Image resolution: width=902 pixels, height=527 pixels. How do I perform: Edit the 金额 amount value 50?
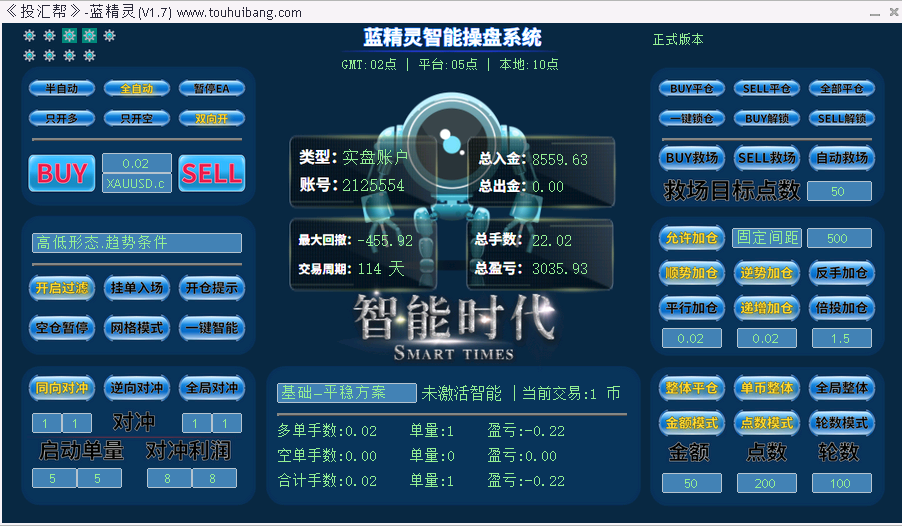(692, 483)
